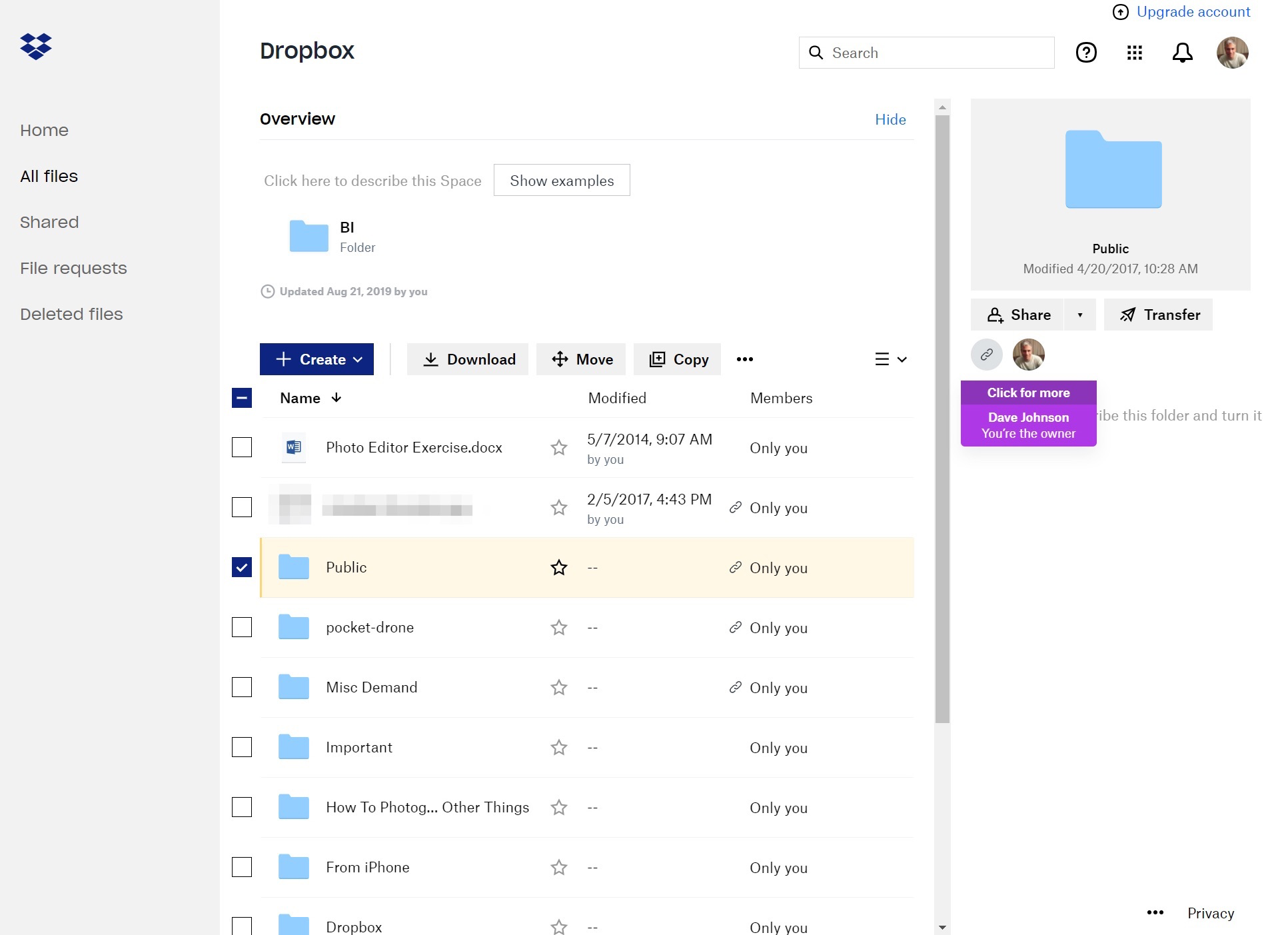The image size is (1288, 935).
Task: Star the How To Photog... folder
Action: (x=558, y=807)
